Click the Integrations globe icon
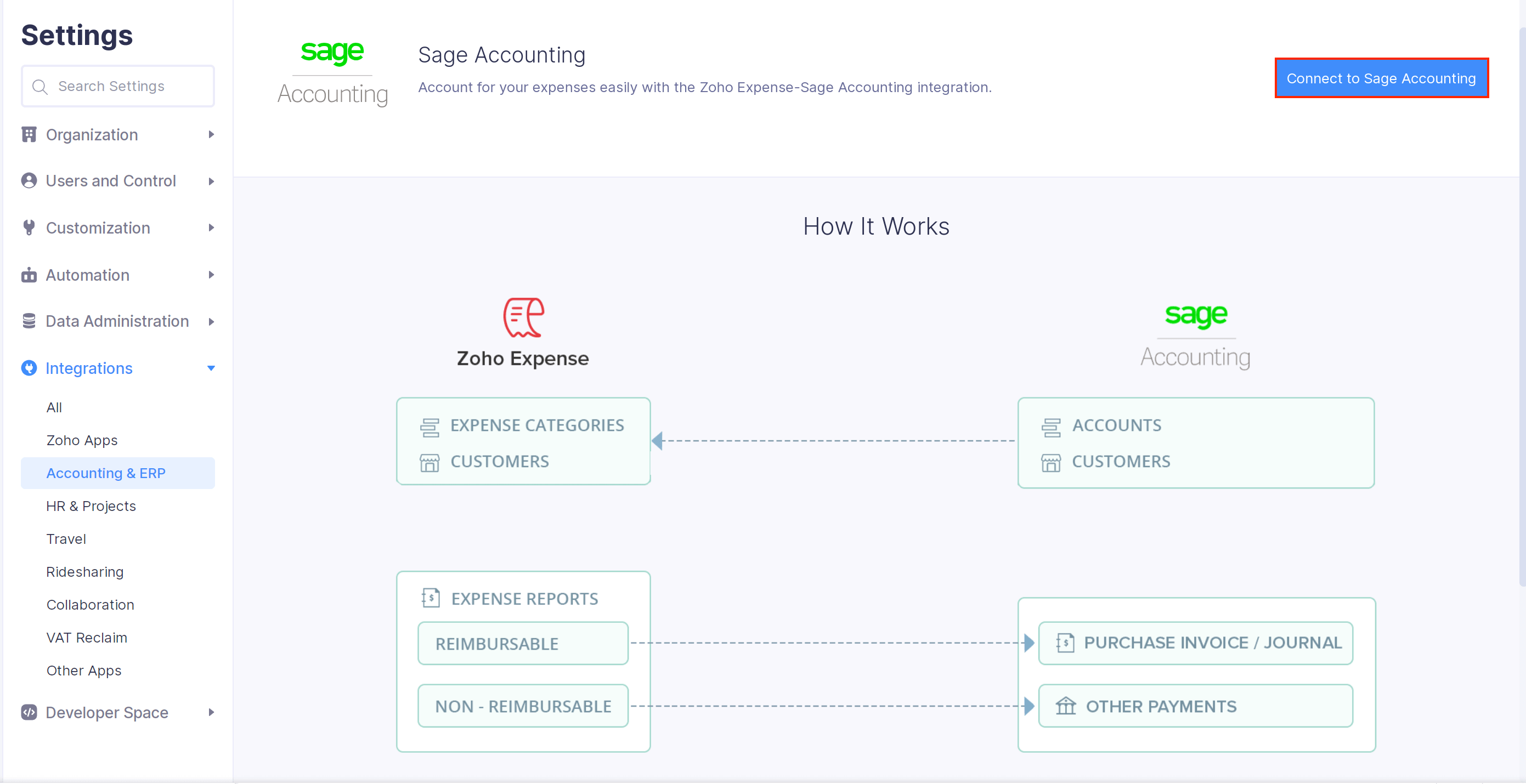Image resolution: width=1526 pixels, height=784 pixels. click(29, 368)
